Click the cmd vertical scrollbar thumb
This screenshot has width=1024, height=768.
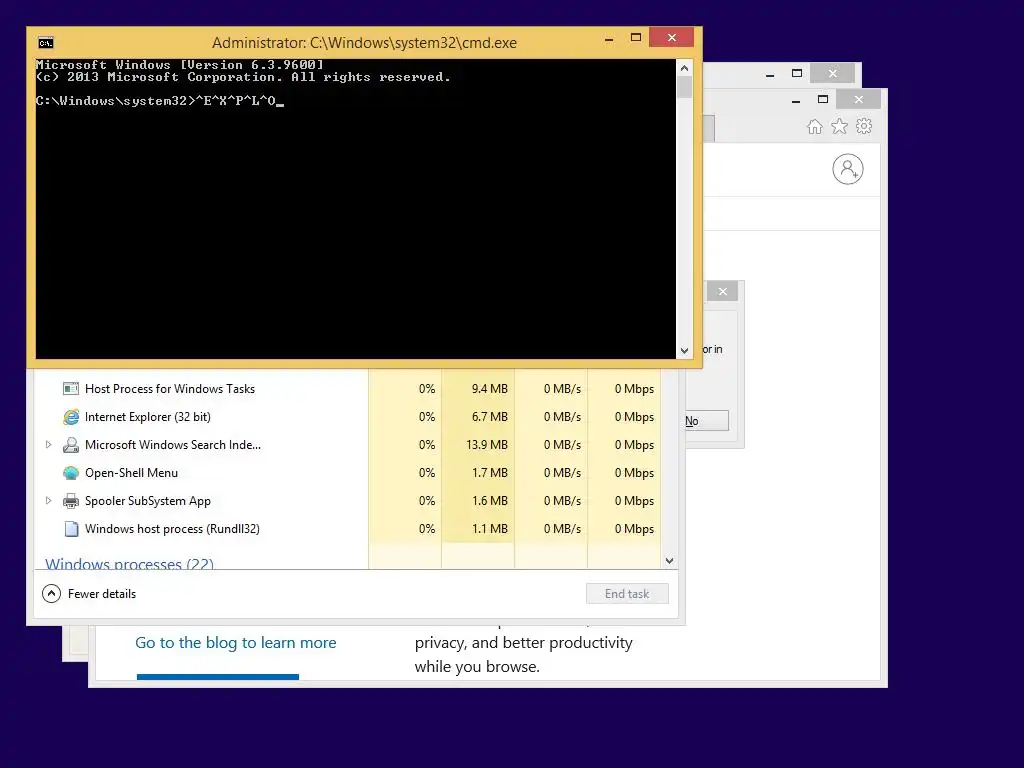point(684,88)
